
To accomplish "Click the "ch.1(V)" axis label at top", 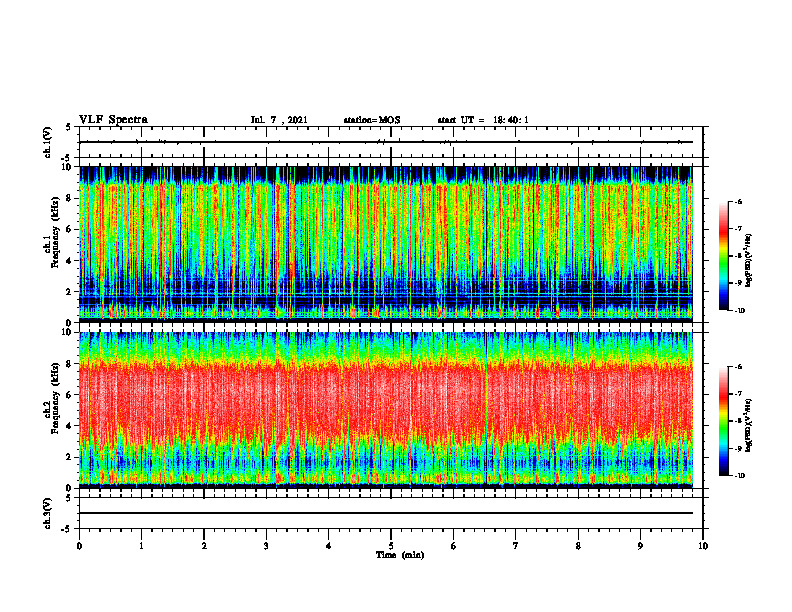I will 47,142.
